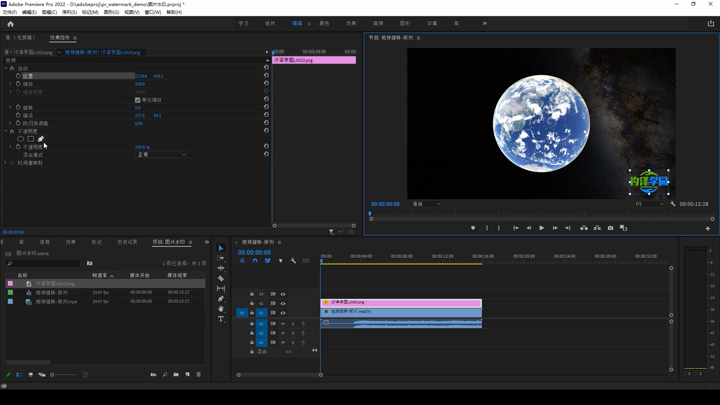Open the blend mode dropdown

160,155
